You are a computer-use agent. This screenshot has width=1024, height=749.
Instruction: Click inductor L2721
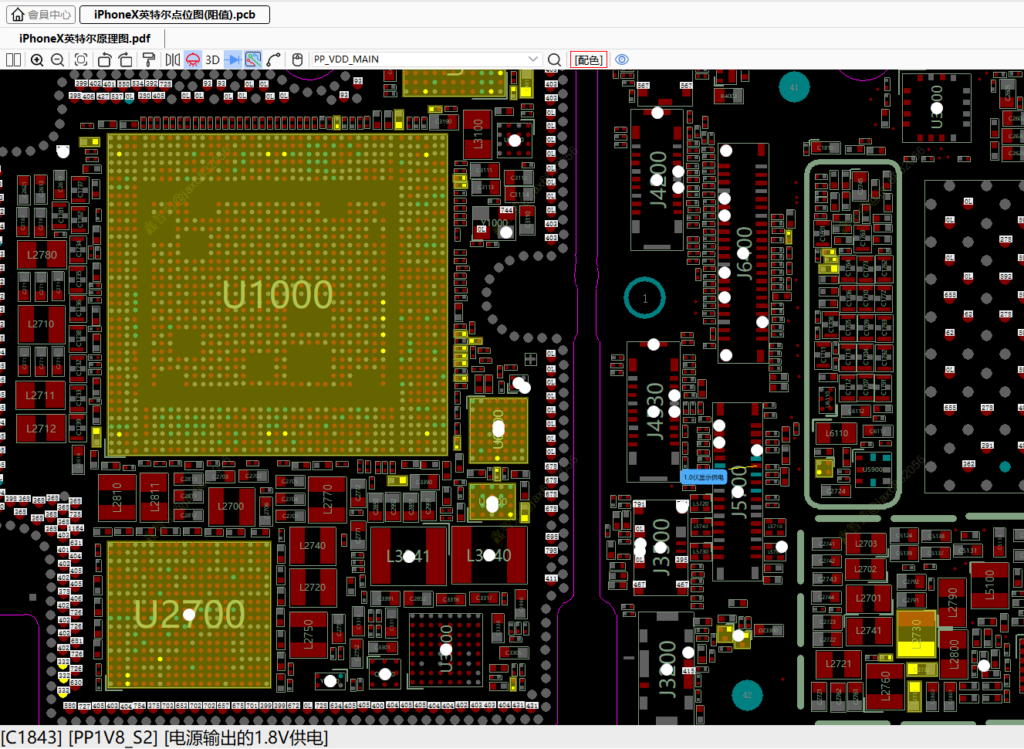coord(839,664)
